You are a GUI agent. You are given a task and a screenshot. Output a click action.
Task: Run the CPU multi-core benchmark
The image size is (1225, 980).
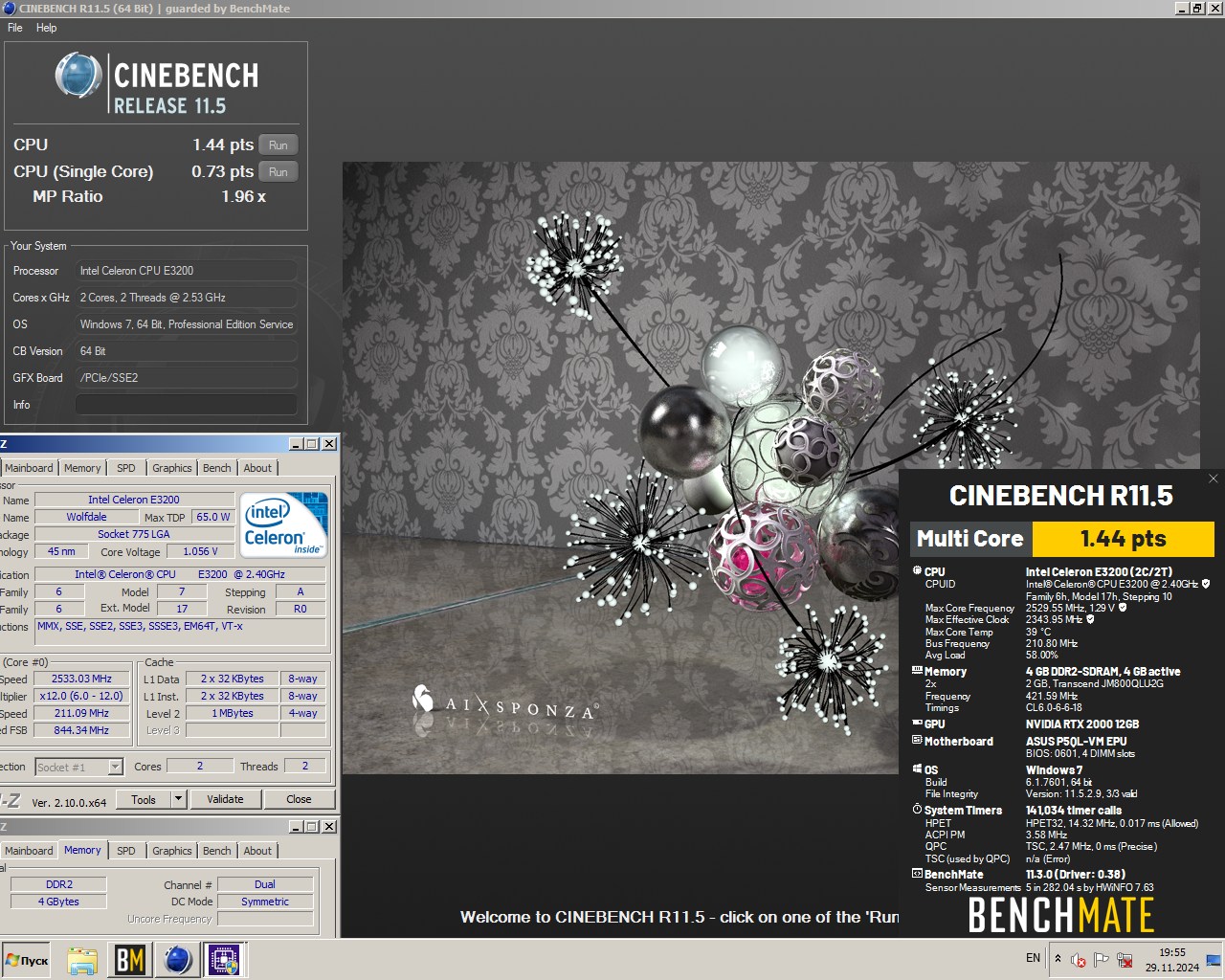click(x=278, y=145)
